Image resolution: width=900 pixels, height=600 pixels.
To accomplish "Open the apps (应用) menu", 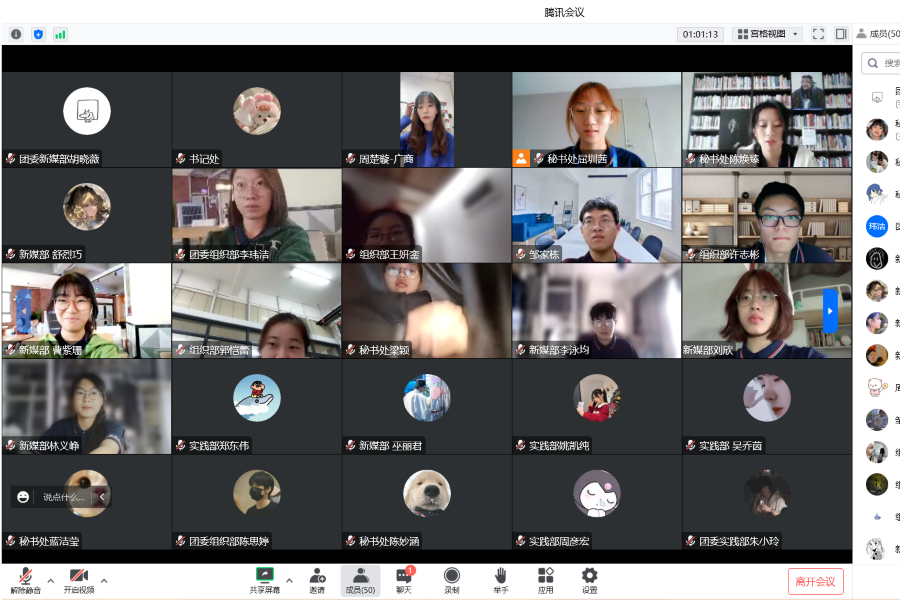I will (545, 579).
